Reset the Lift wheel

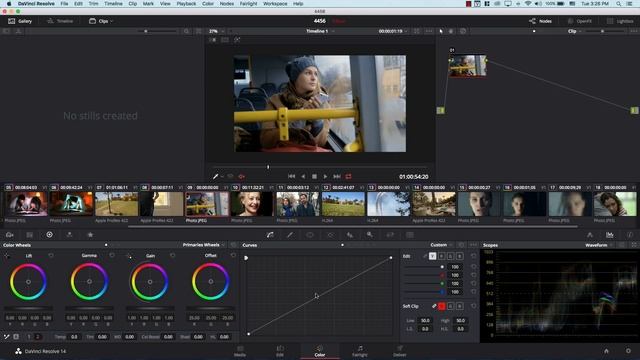[x=51, y=256]
